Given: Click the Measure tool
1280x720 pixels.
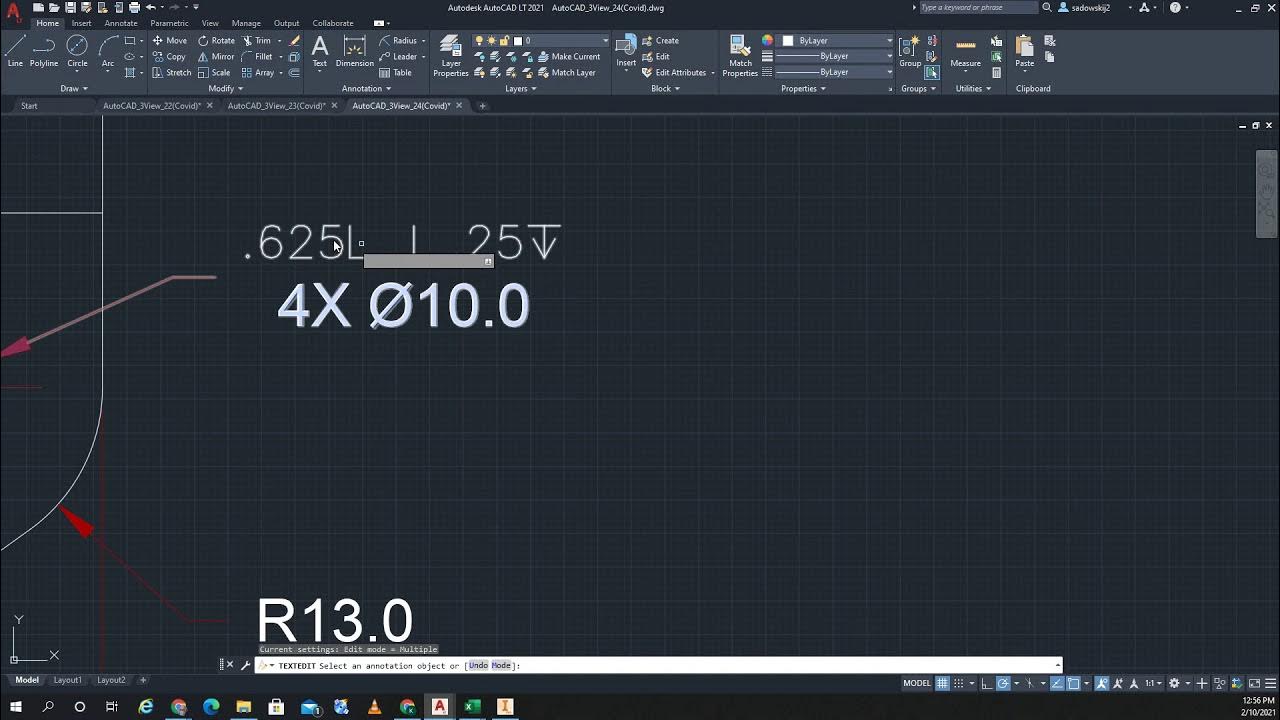Looking at the screenshot, I should pos(965,51).
